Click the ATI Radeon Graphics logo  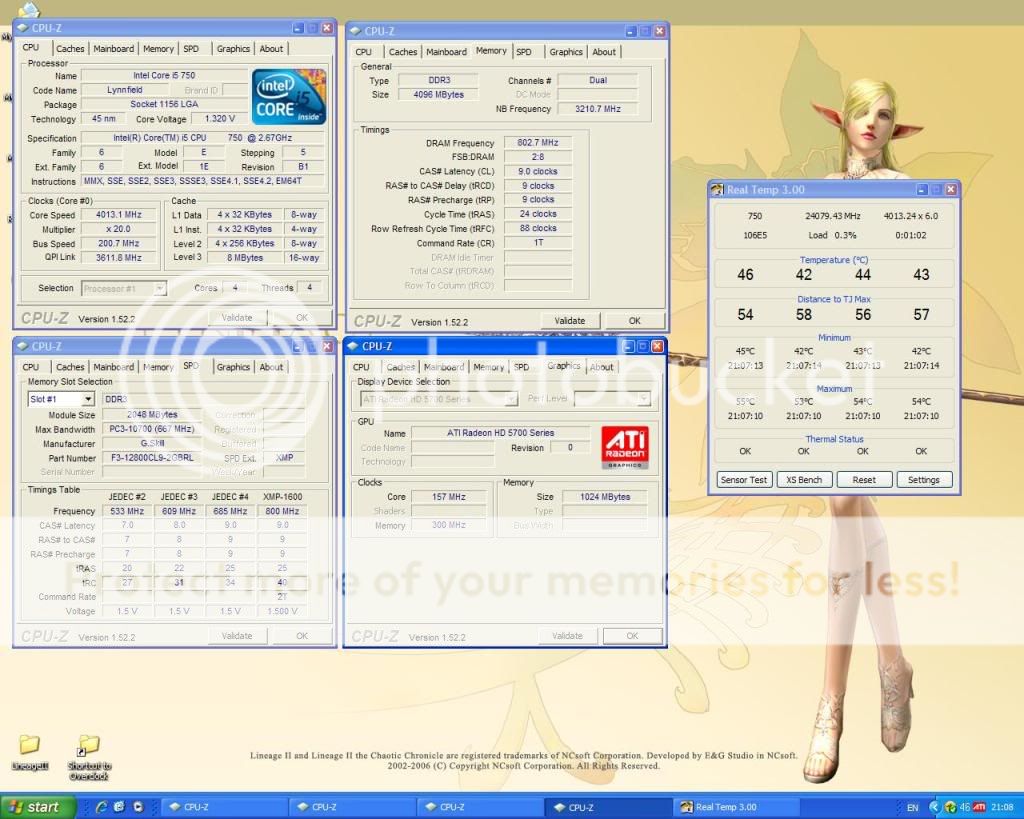pos(624,448)
